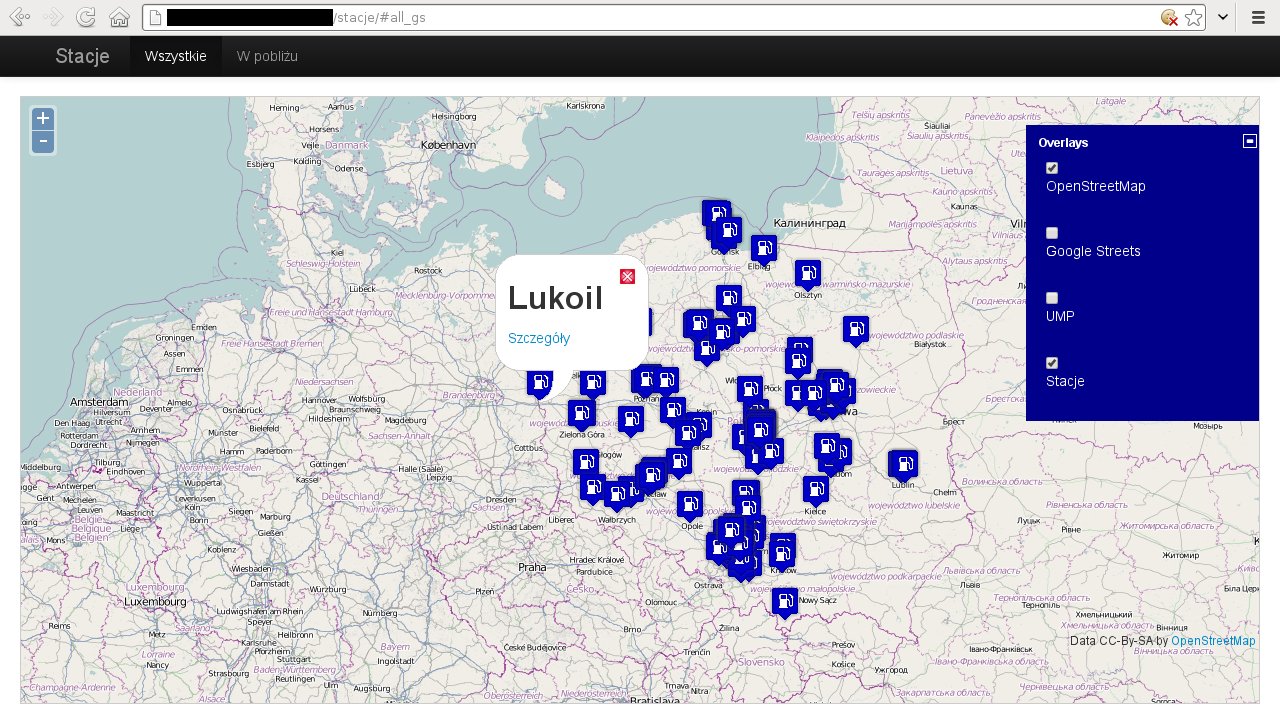Viewport: 1280px width, 725px height.
Task: Bookmark page with the star icon
Action: pyautogui.click(x=1193, y=17)
